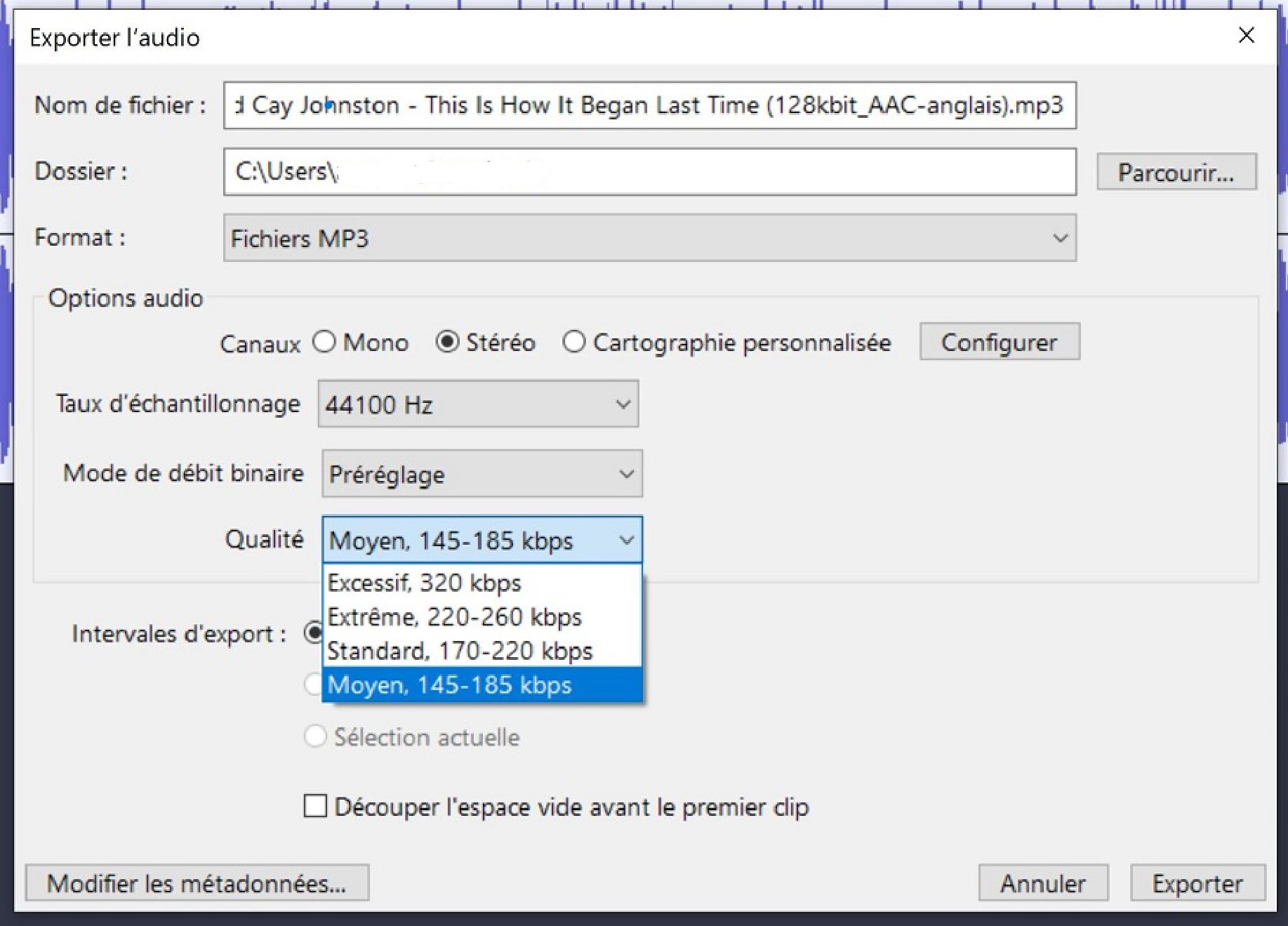Open Modifier les métadonnées...
1288x926 pixels.
pos(197,883)
